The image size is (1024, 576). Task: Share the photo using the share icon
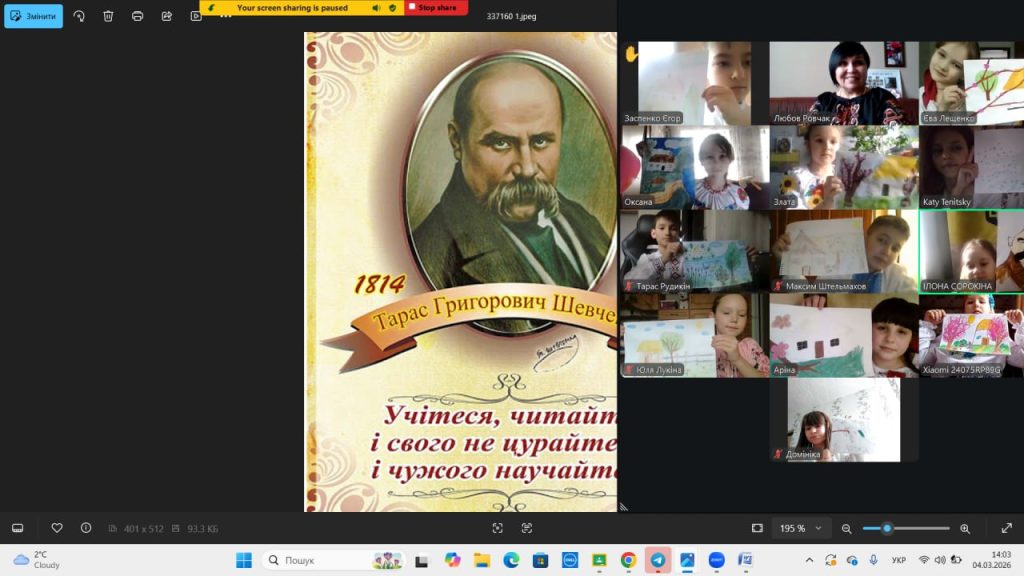pyautogui.click(x=167, y=16)
